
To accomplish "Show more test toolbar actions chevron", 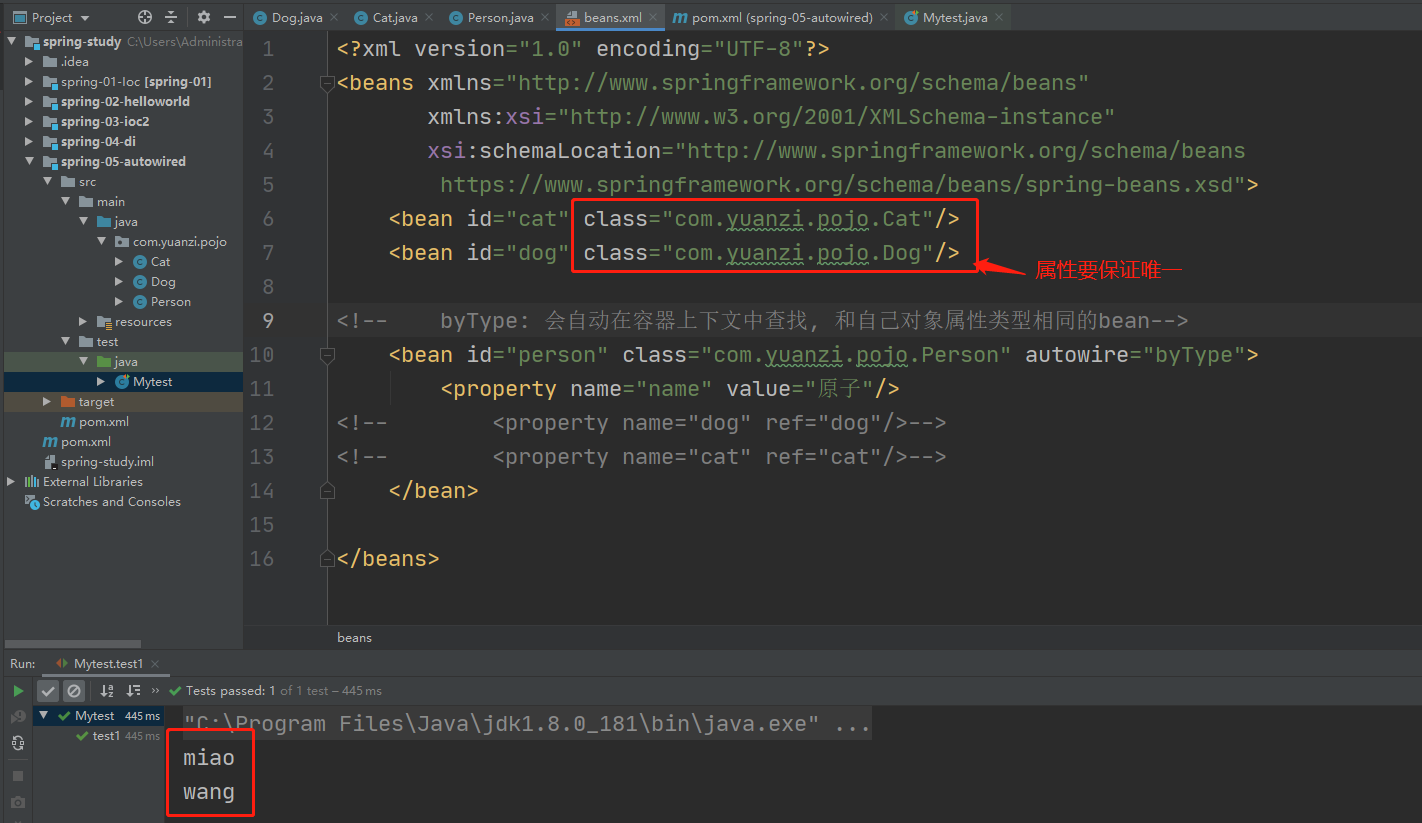I will [x=155, y=691].
